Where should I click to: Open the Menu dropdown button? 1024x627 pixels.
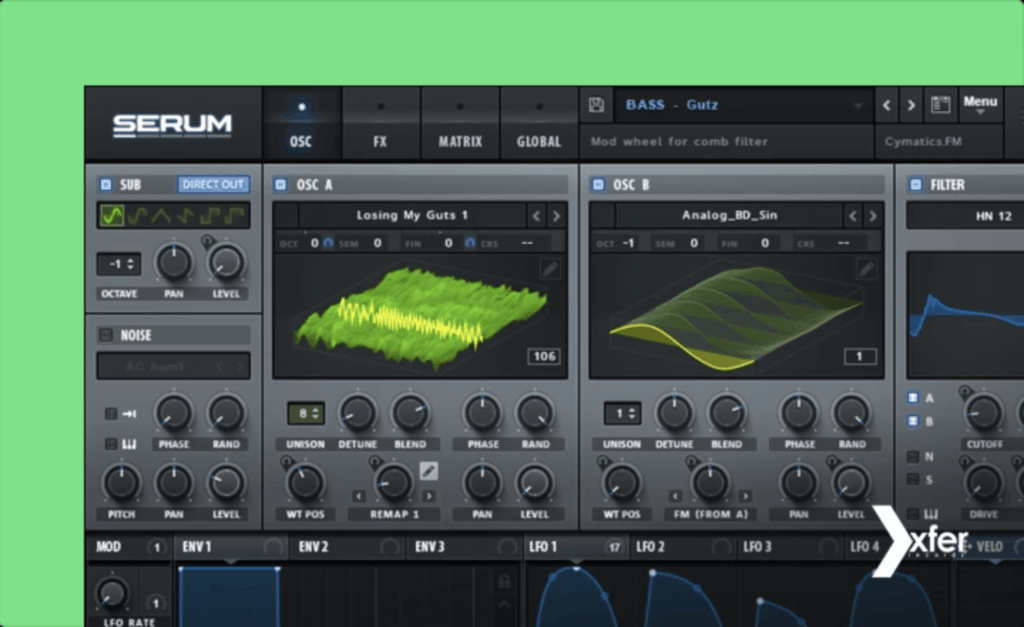(980, 104)
